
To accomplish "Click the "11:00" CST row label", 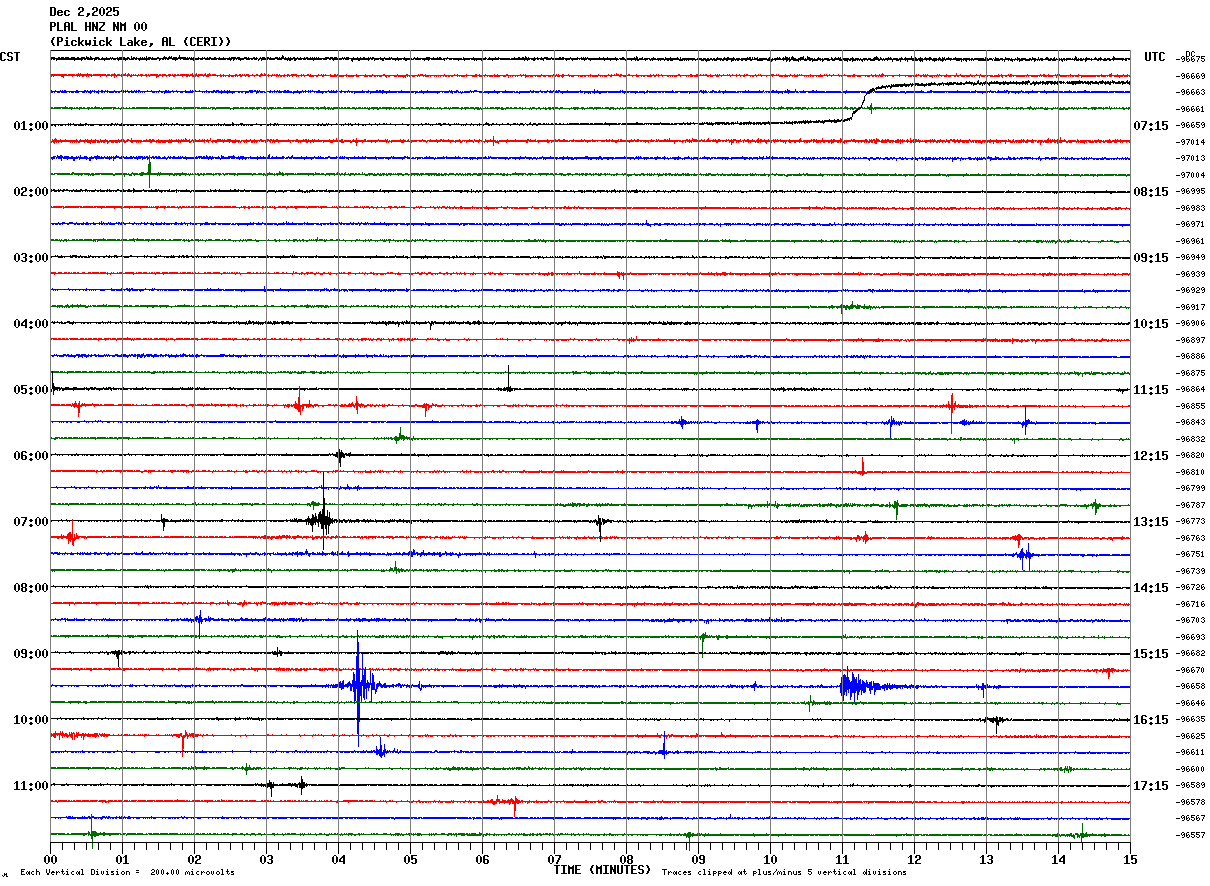I will (x=31, y=786).
